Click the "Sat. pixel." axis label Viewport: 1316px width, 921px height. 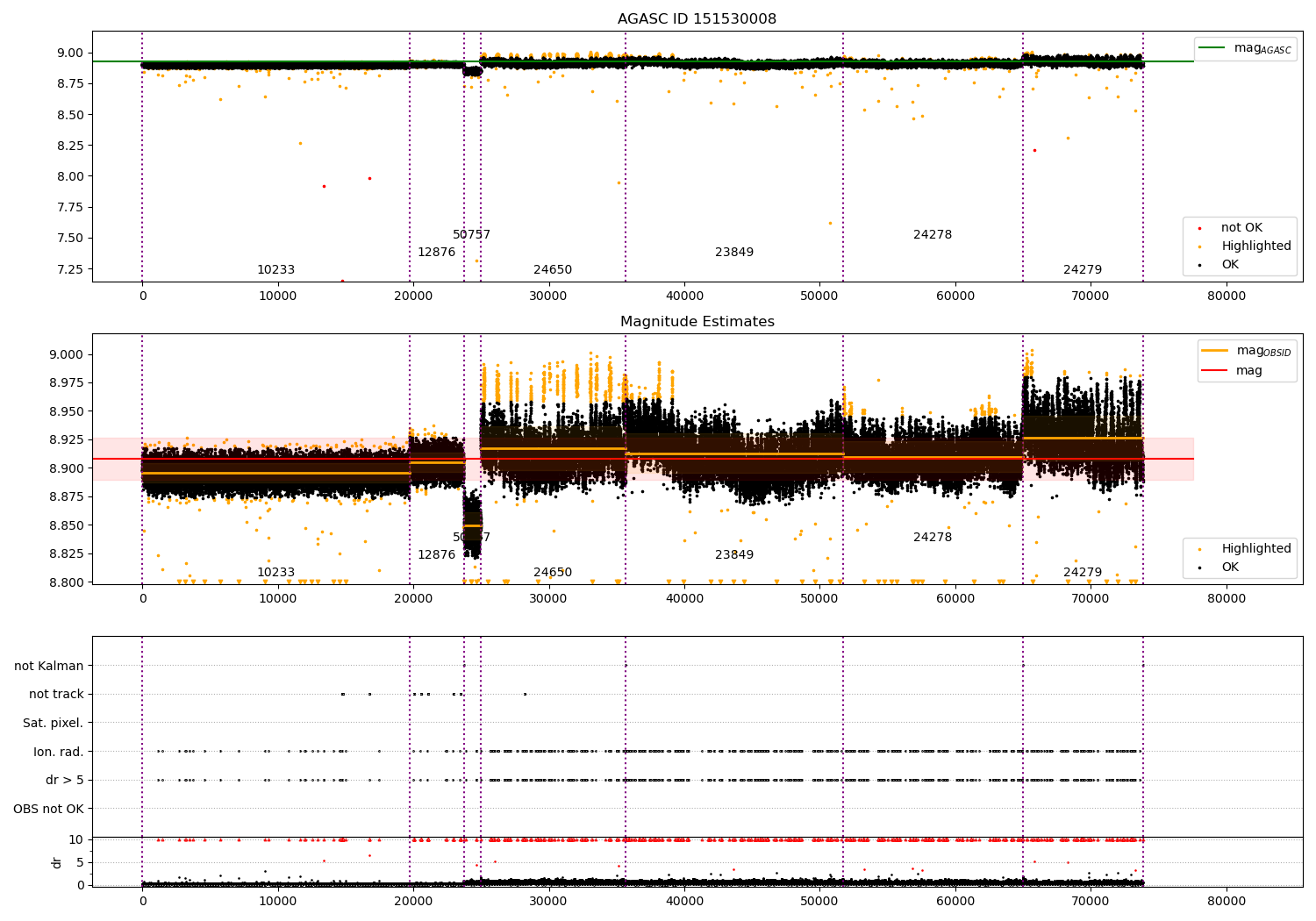coord(54,724)
